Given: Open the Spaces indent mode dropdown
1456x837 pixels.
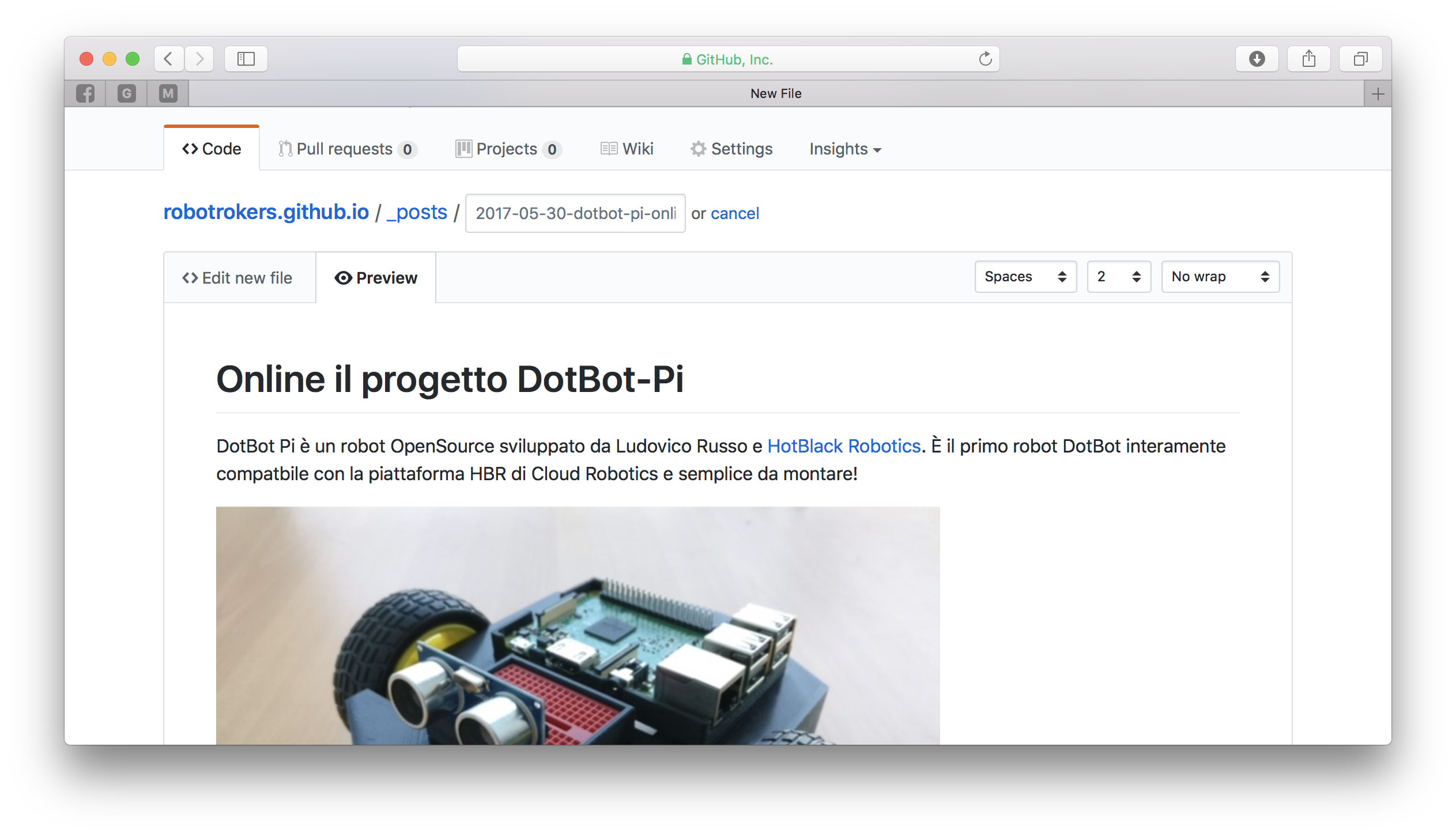Looking at the screenshot, I should point(1025,277).
